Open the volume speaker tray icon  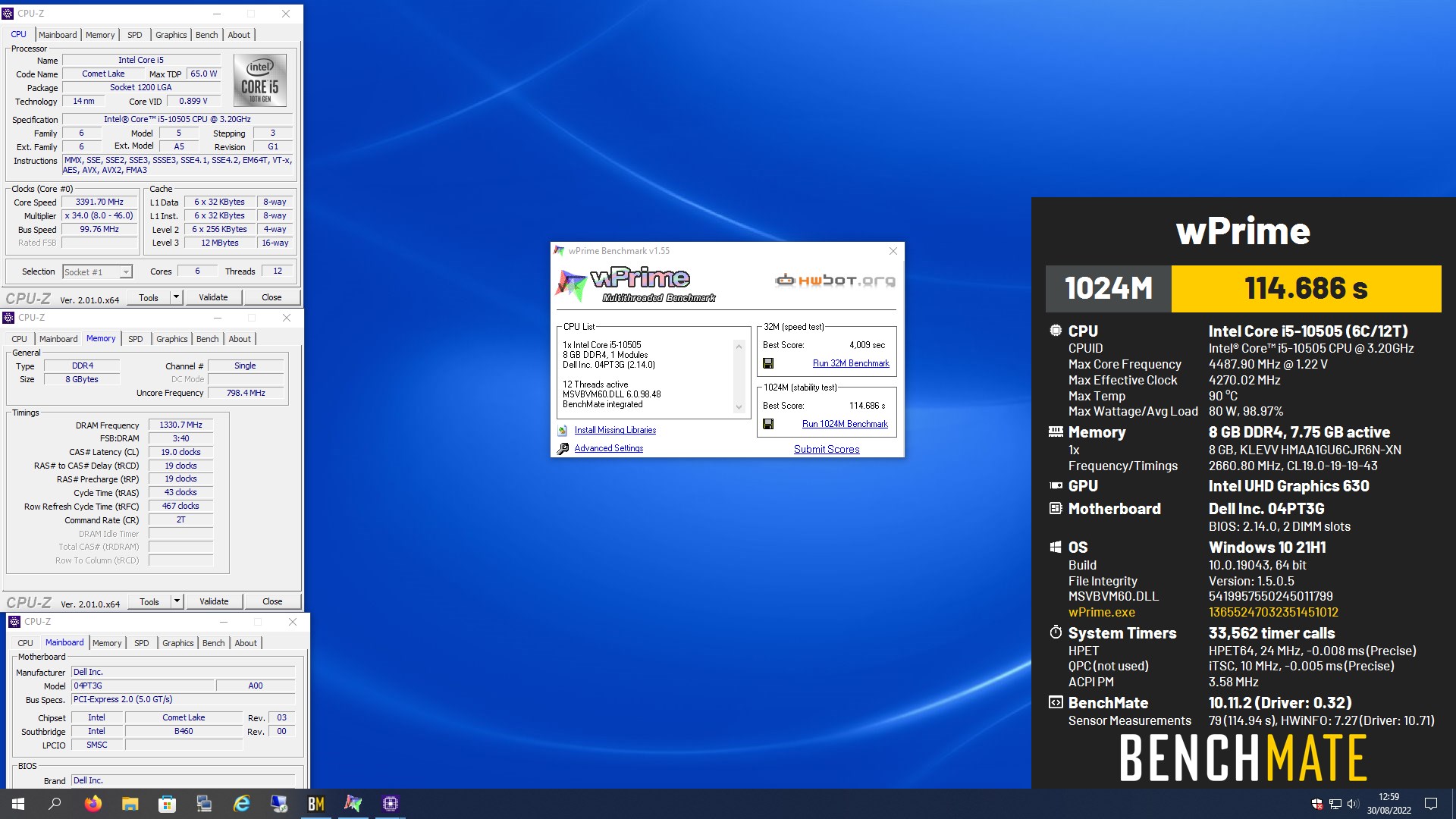[1353, 804]
